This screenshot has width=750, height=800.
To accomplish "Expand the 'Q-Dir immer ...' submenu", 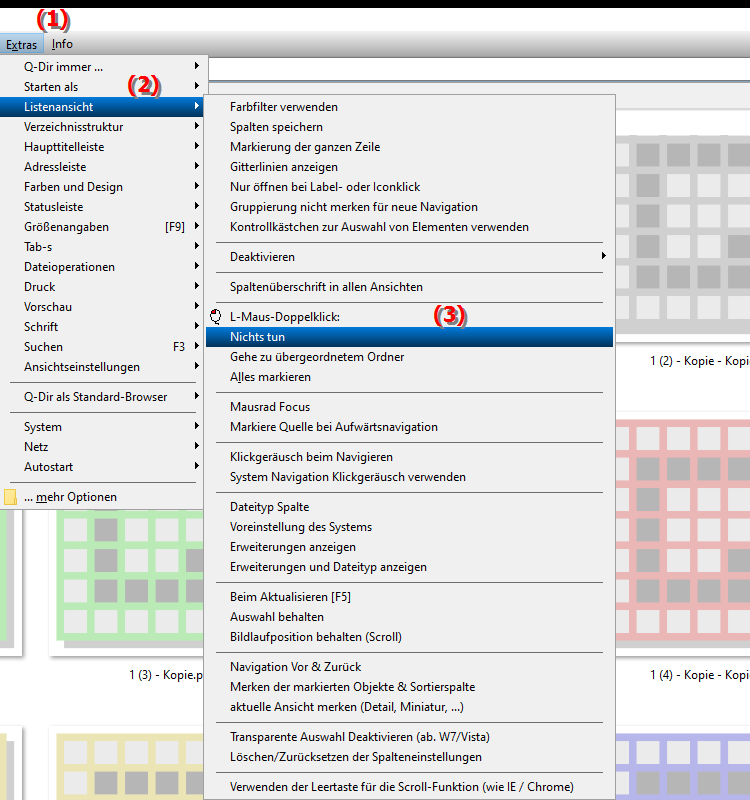I will click(x=102, y=67).
